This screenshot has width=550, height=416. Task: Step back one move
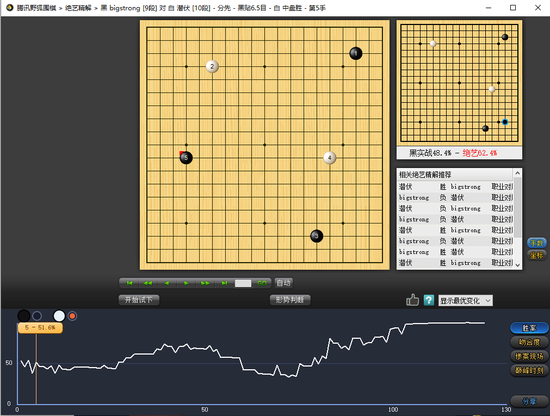point(167,283)
